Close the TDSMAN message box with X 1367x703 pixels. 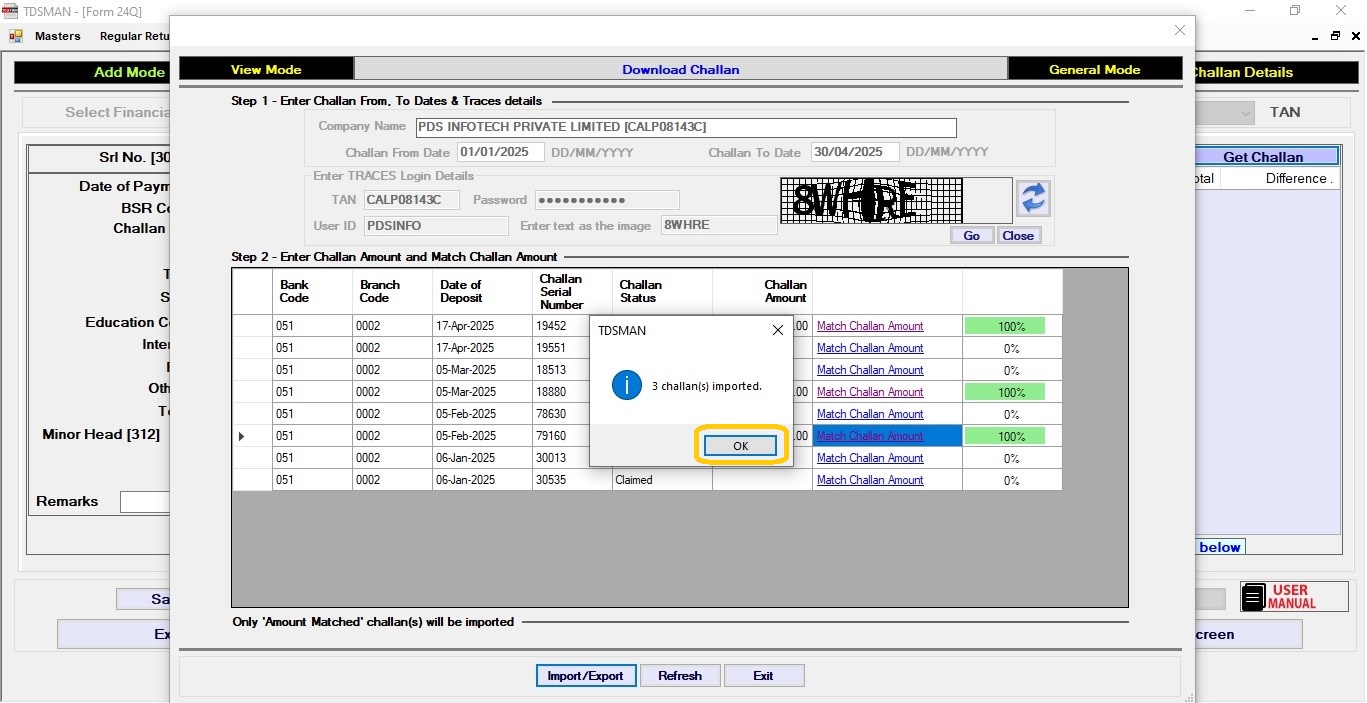pos(778,330)
